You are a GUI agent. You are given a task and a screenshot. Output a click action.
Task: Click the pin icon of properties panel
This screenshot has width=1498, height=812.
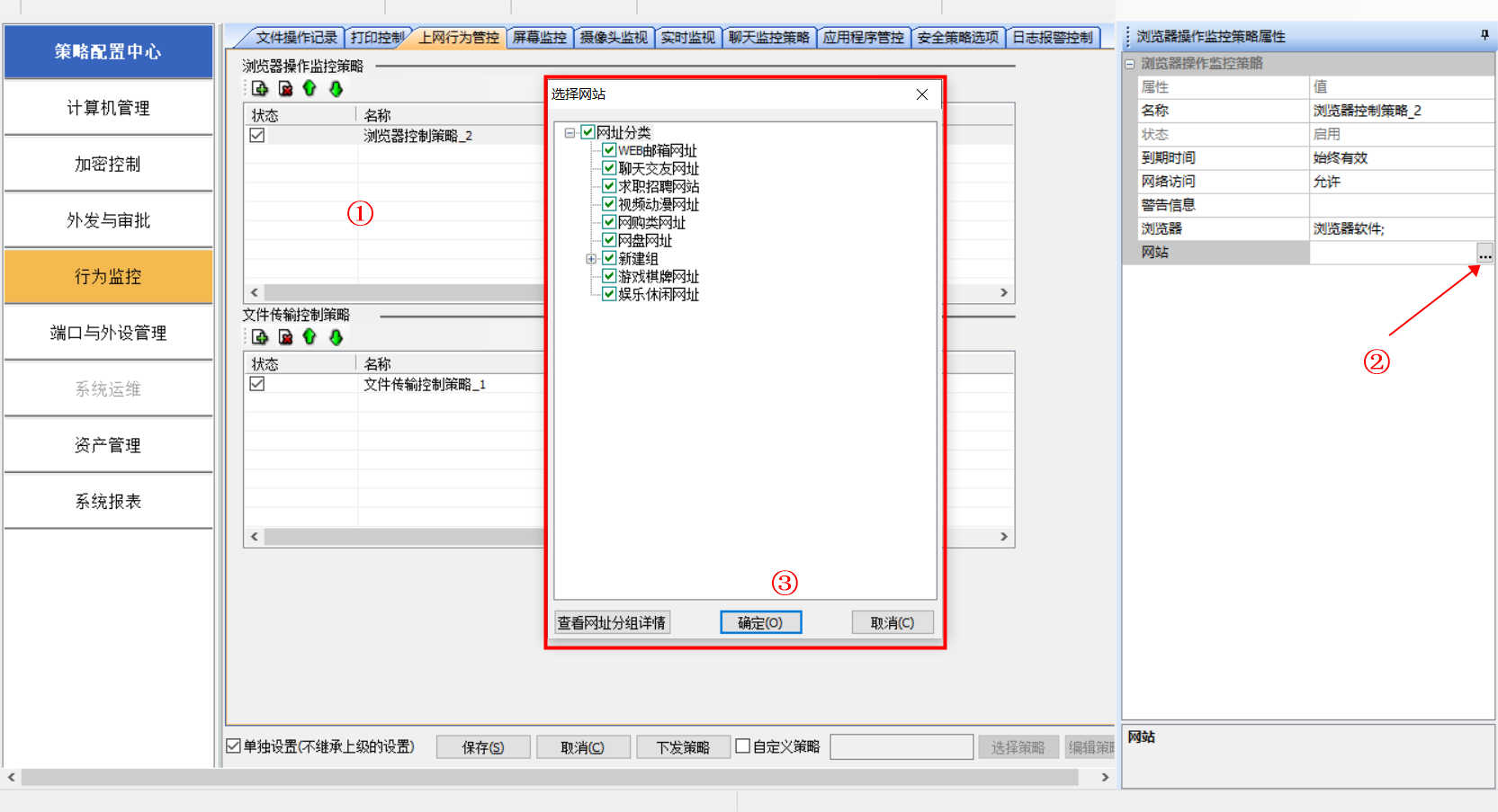[x=1484, y=35]
